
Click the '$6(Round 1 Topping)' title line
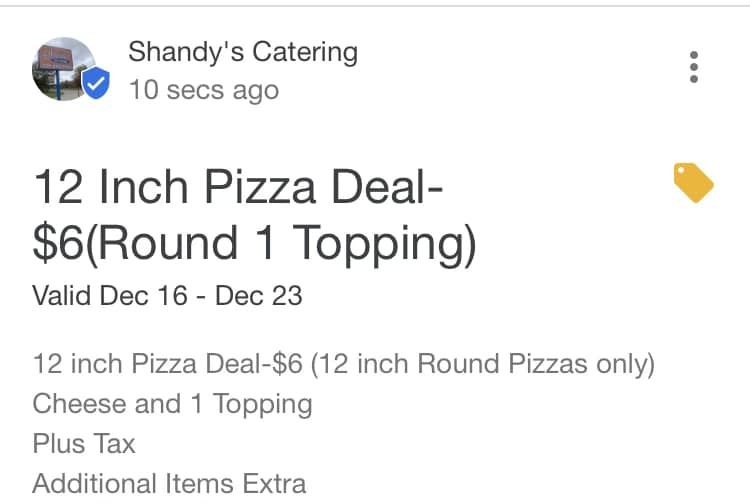click(254, 243)
